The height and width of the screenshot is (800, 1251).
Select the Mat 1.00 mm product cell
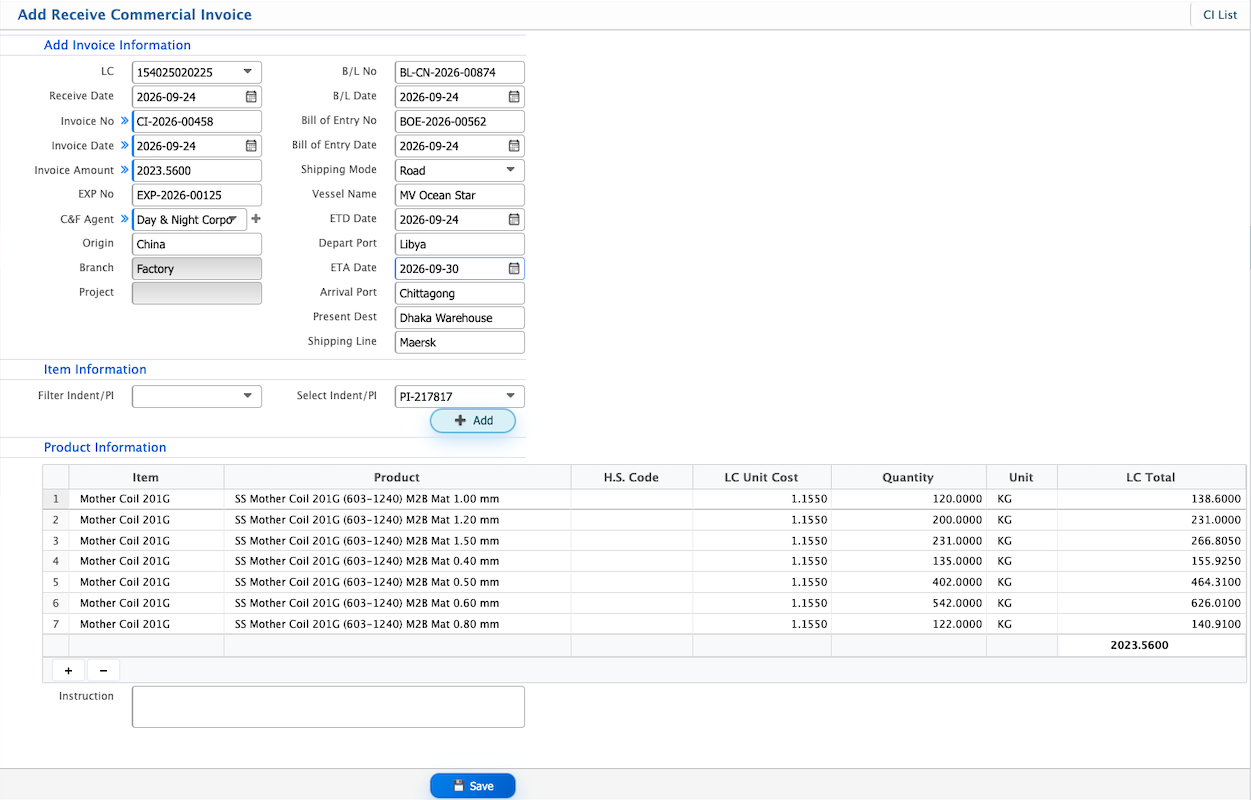397,499
